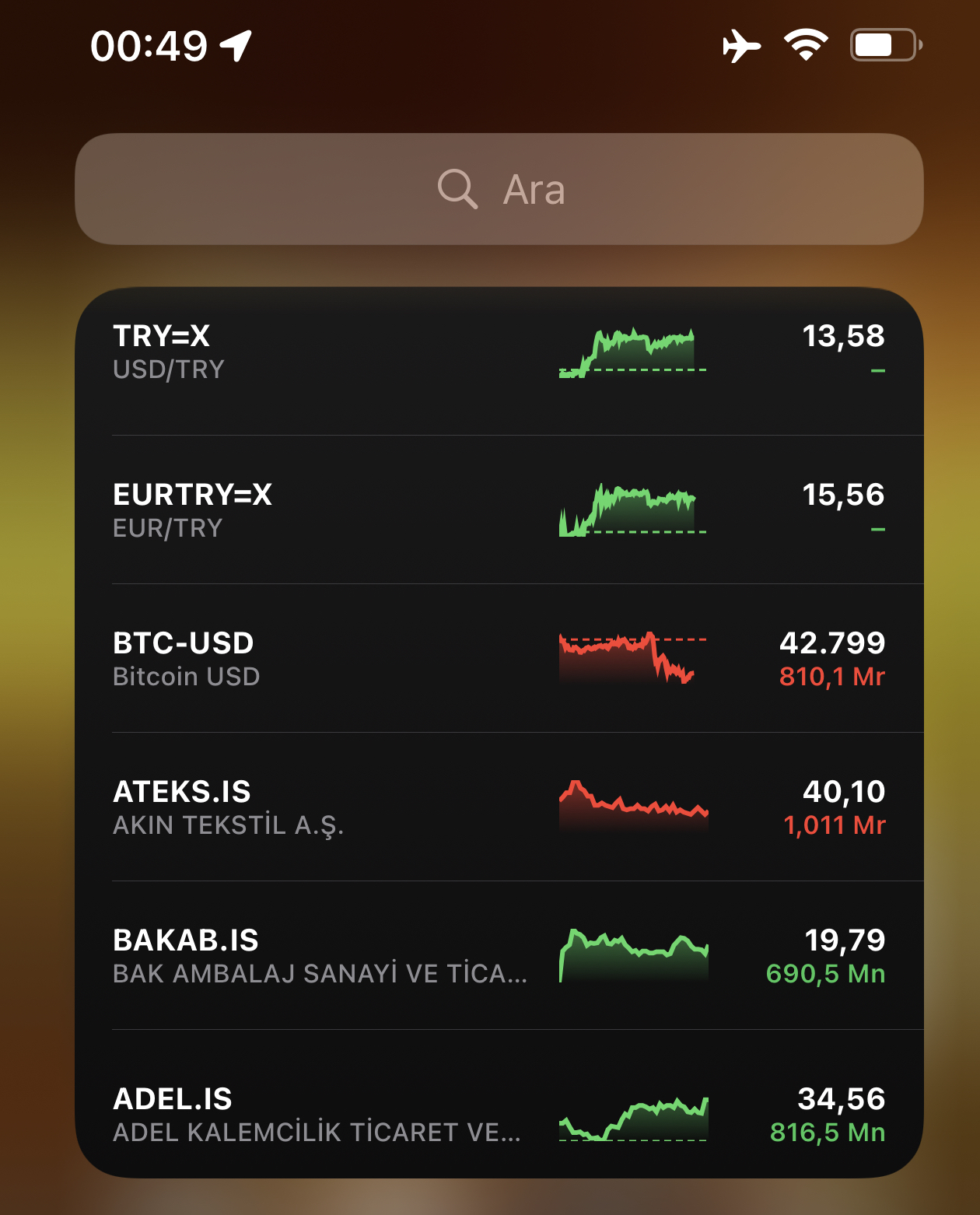Select the EURTRY=X ticker label

point(193,495)
